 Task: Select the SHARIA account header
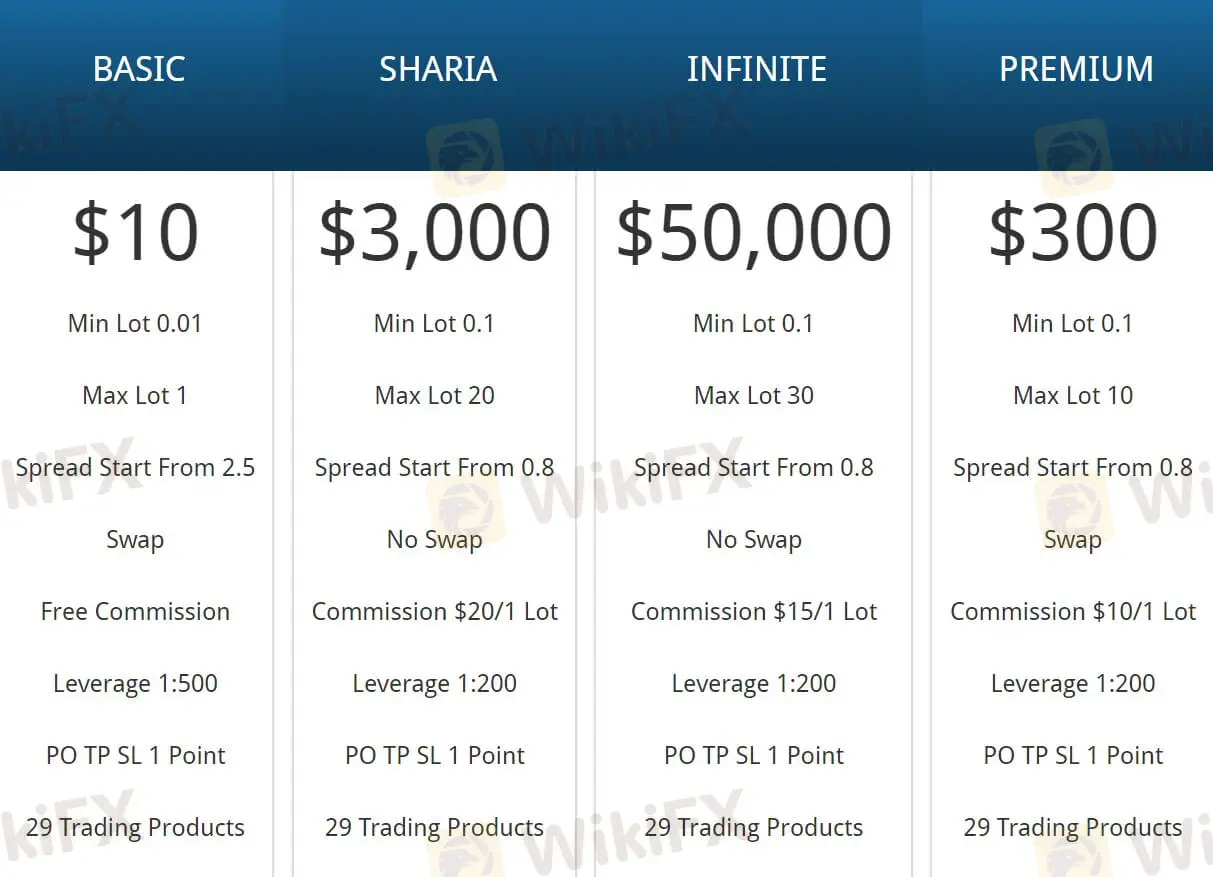437,69
